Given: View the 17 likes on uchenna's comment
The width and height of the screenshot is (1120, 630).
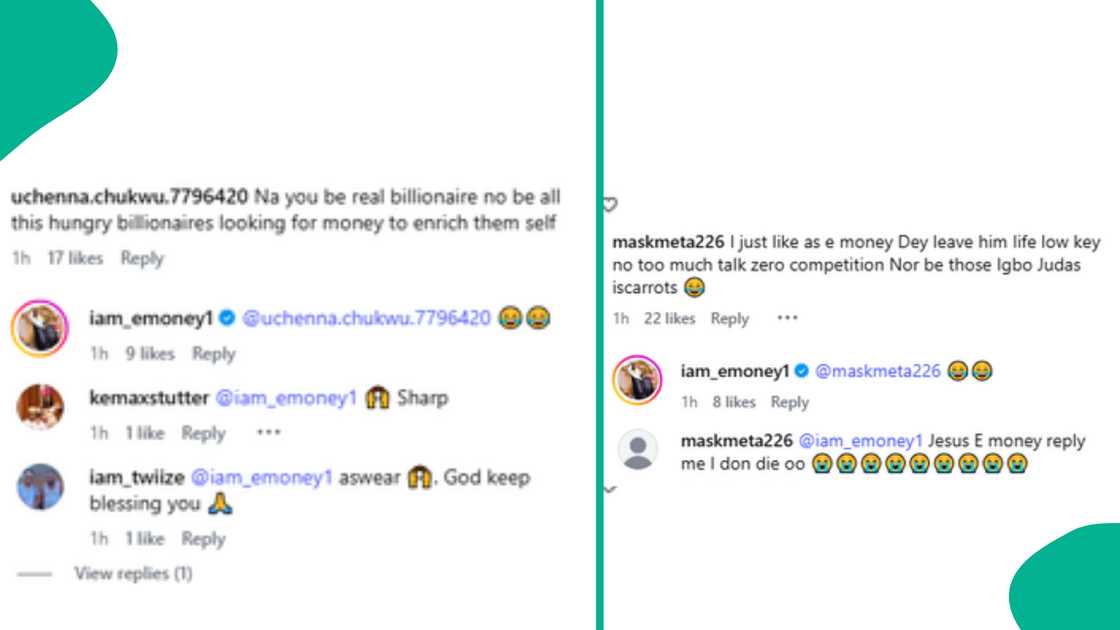Looking at the screenshot, I should [73, 258].
